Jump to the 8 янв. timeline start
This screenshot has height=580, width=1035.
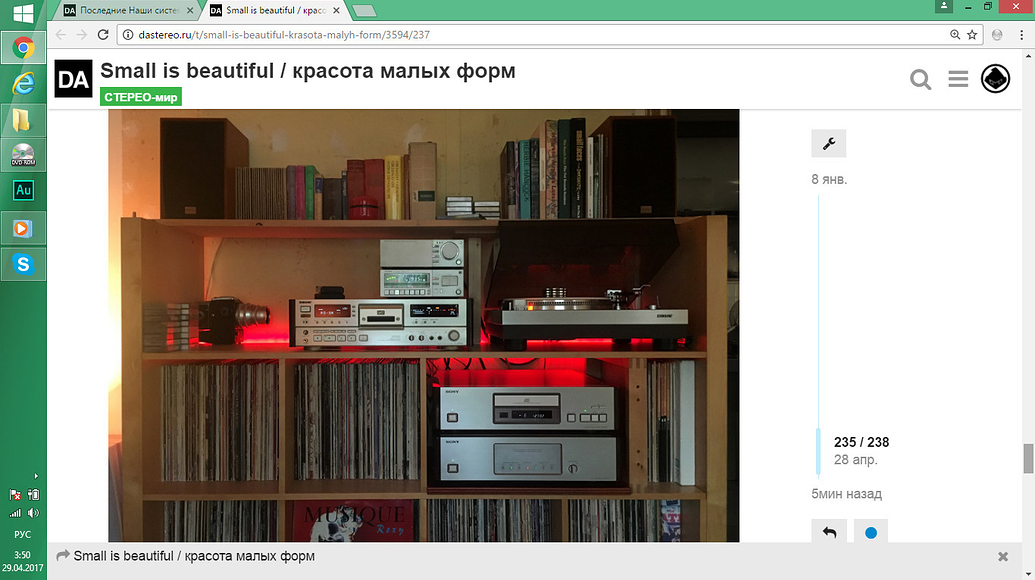point(829,179)
